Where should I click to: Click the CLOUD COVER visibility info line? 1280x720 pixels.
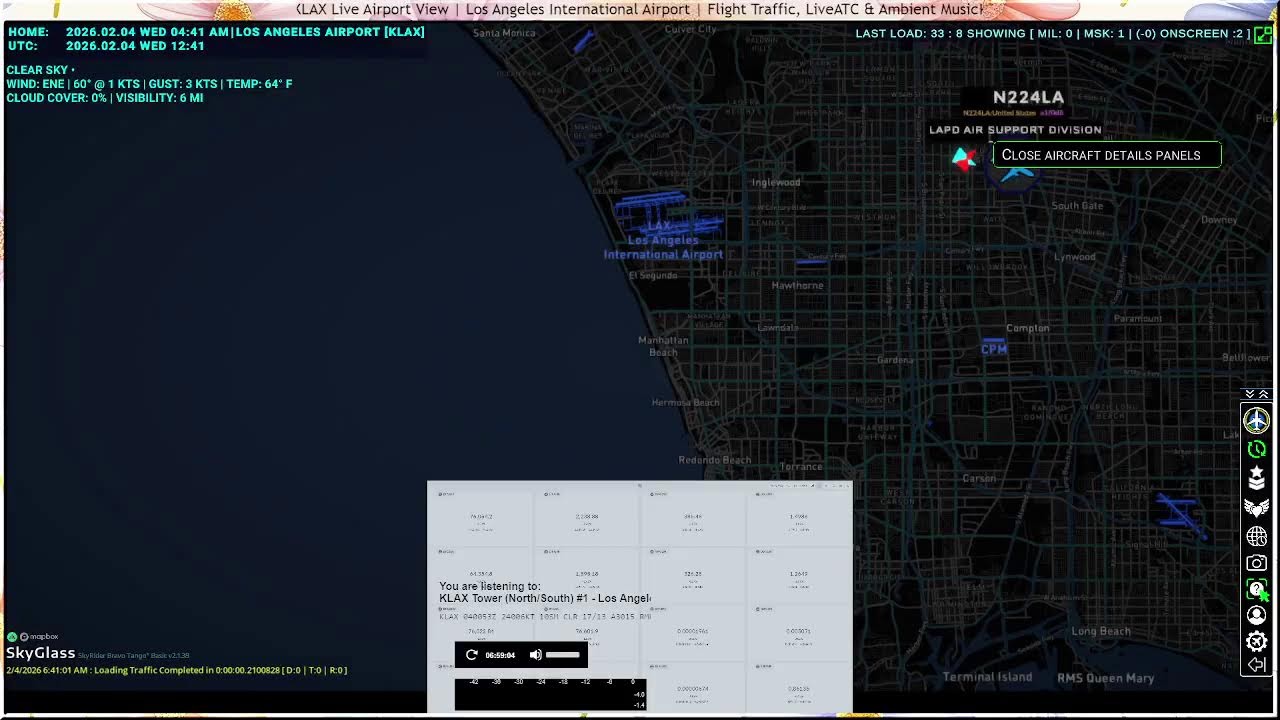pyautogui.click(x=105, y=98)
